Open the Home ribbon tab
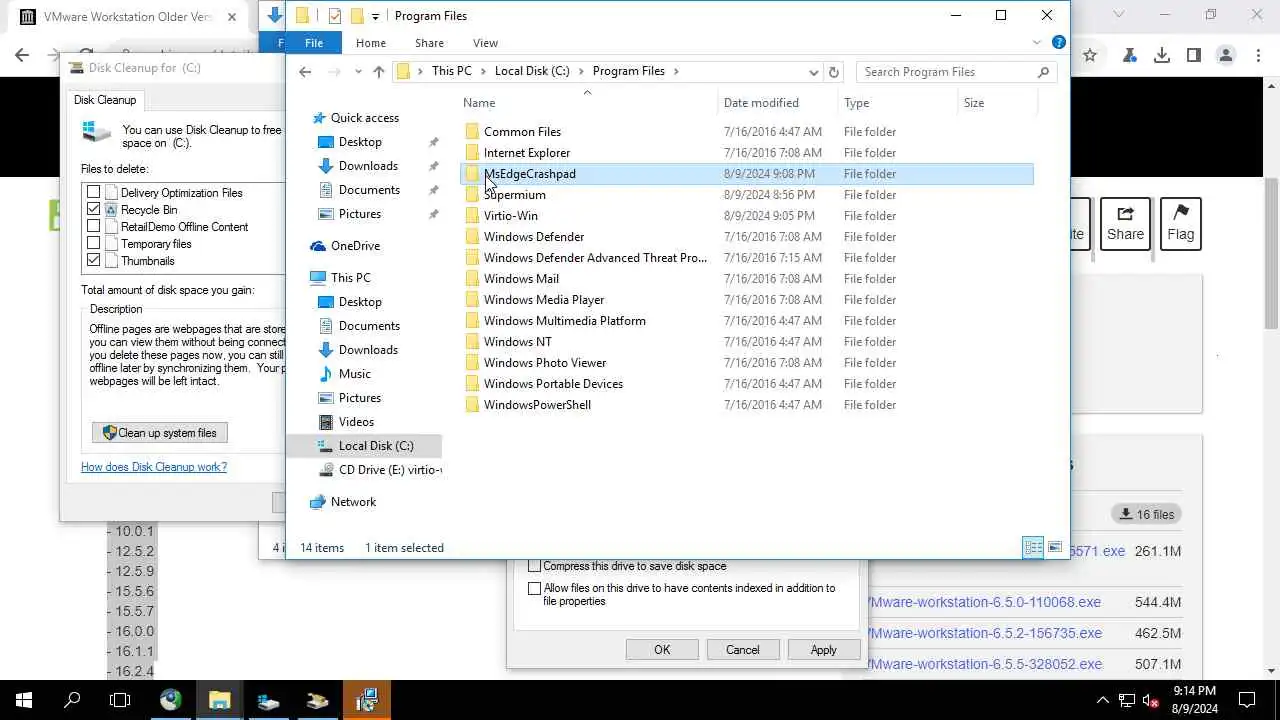 click(370, 43)
